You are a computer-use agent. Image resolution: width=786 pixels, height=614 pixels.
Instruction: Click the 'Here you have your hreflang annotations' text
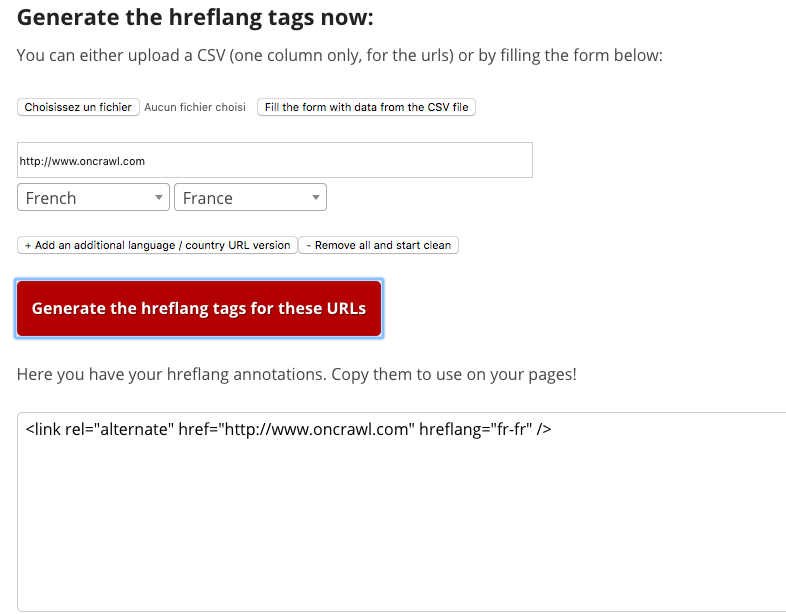[297, 374]
